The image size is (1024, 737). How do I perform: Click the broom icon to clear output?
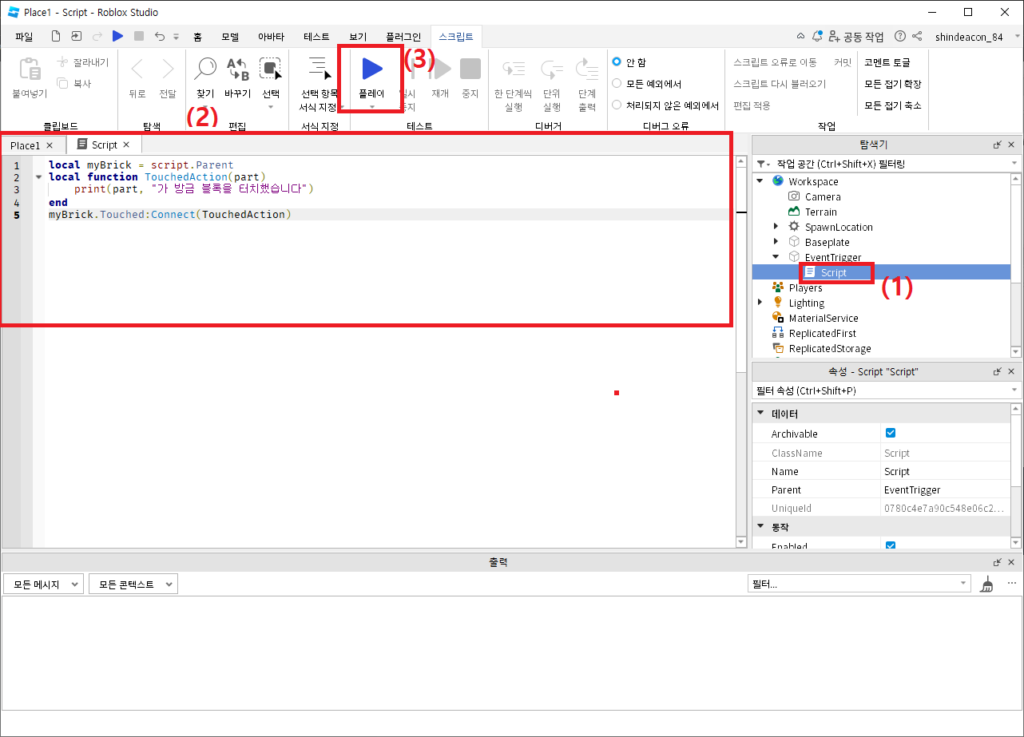pyautogui.click(x=987, y=584)
